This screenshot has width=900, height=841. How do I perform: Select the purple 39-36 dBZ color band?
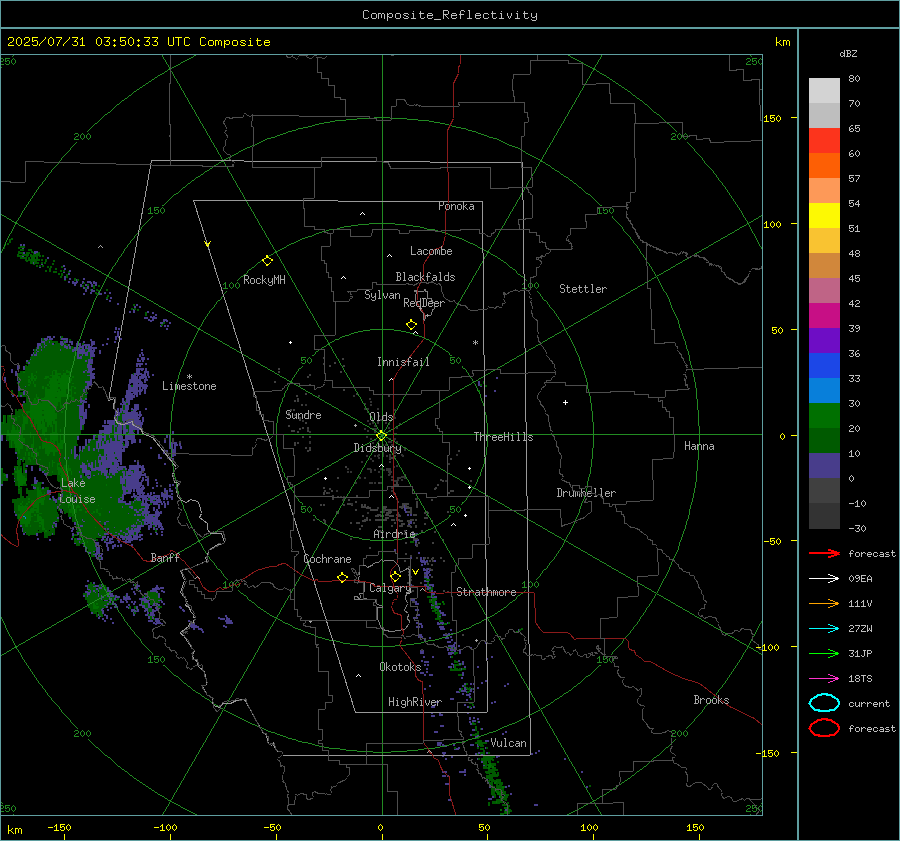[x=824, y=341]
